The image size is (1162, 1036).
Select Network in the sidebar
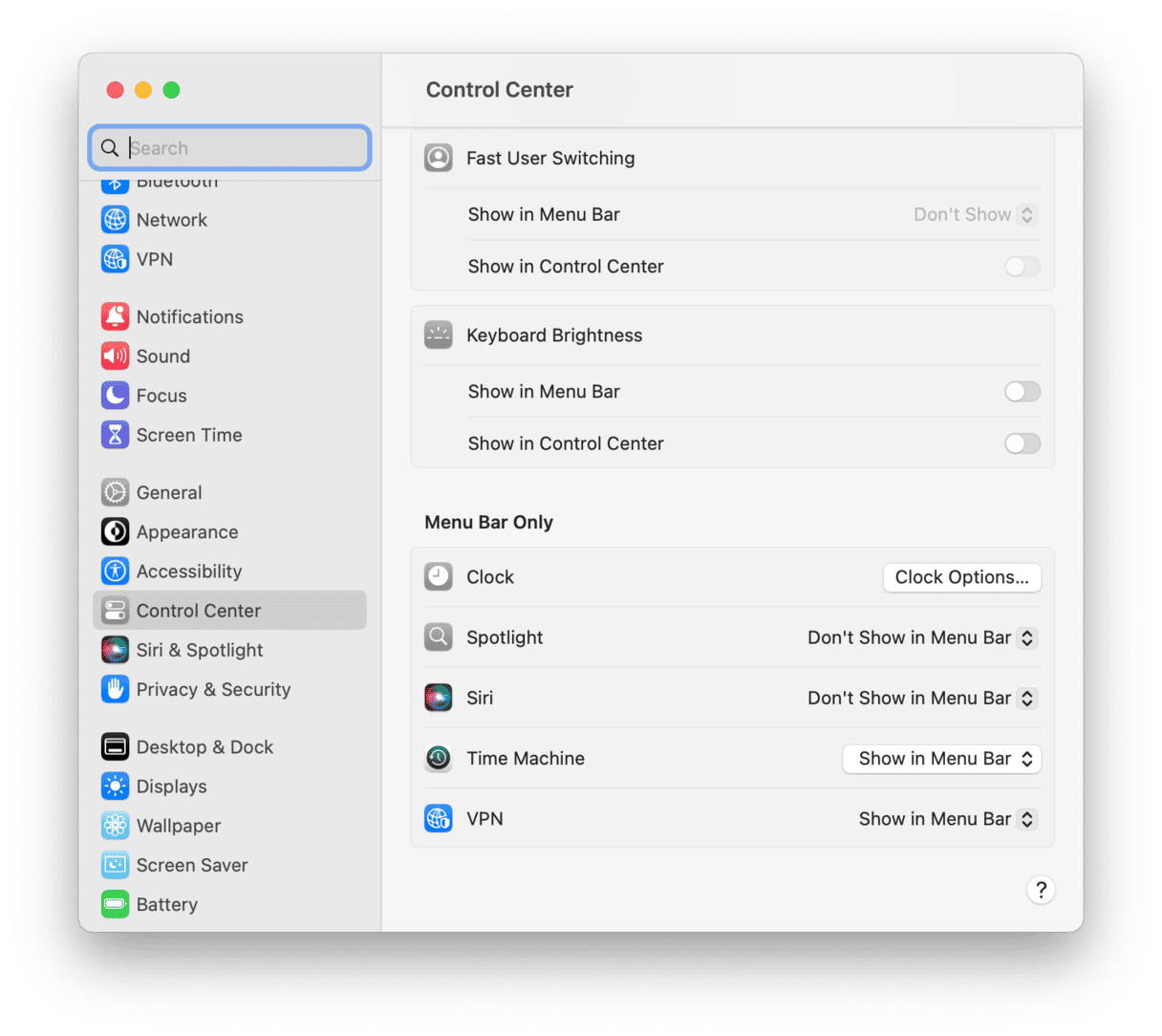pos(172,220)
